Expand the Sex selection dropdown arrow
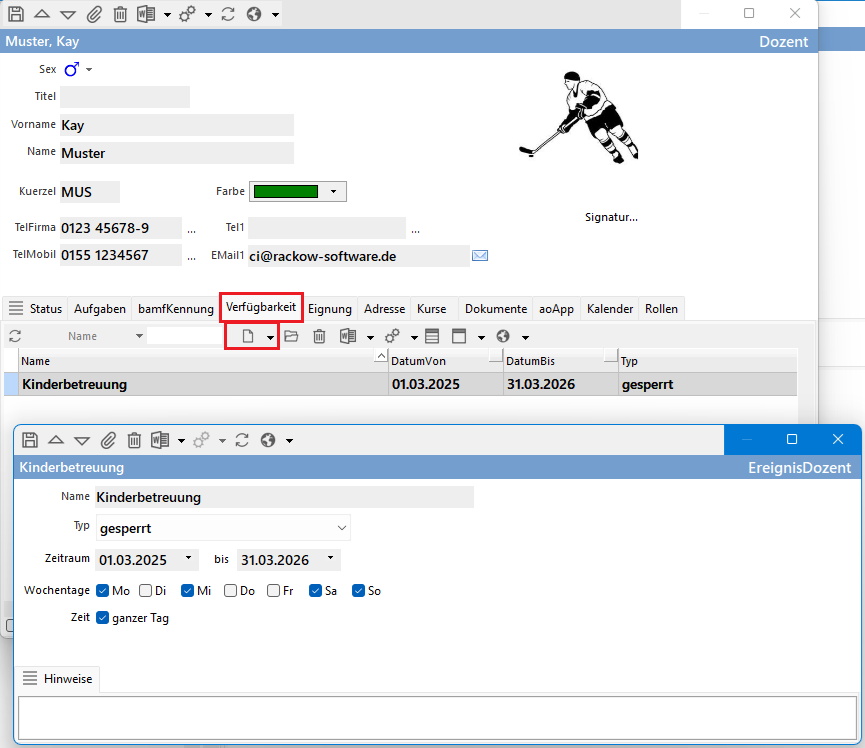This screenshot has height=748, width=865. [89, 70]
